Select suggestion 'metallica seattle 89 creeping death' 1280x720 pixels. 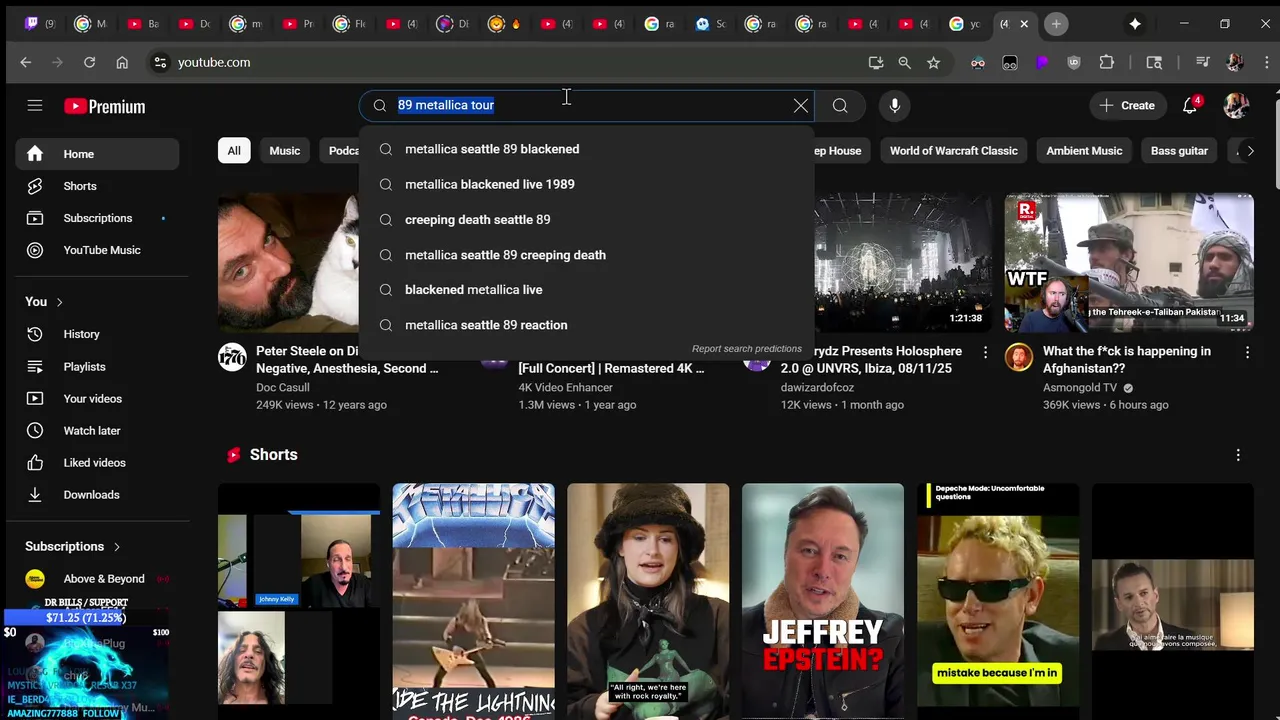(x=587, y=255)
